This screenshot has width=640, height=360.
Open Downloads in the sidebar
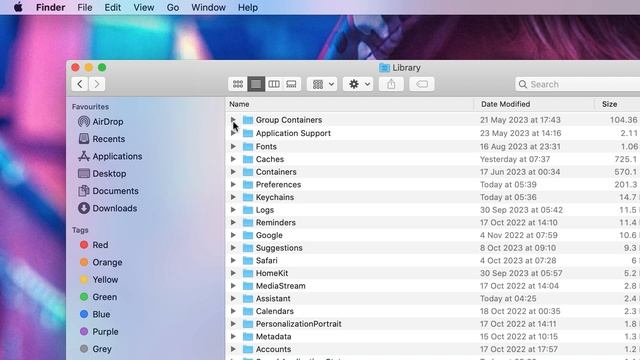[108, 208]
